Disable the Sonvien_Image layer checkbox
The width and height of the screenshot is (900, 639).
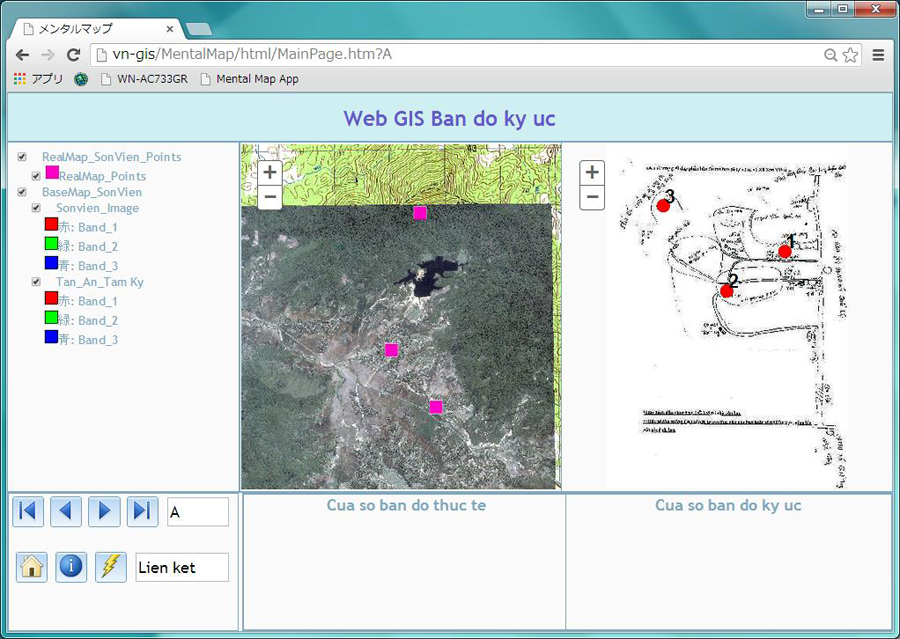click(36, 208)
